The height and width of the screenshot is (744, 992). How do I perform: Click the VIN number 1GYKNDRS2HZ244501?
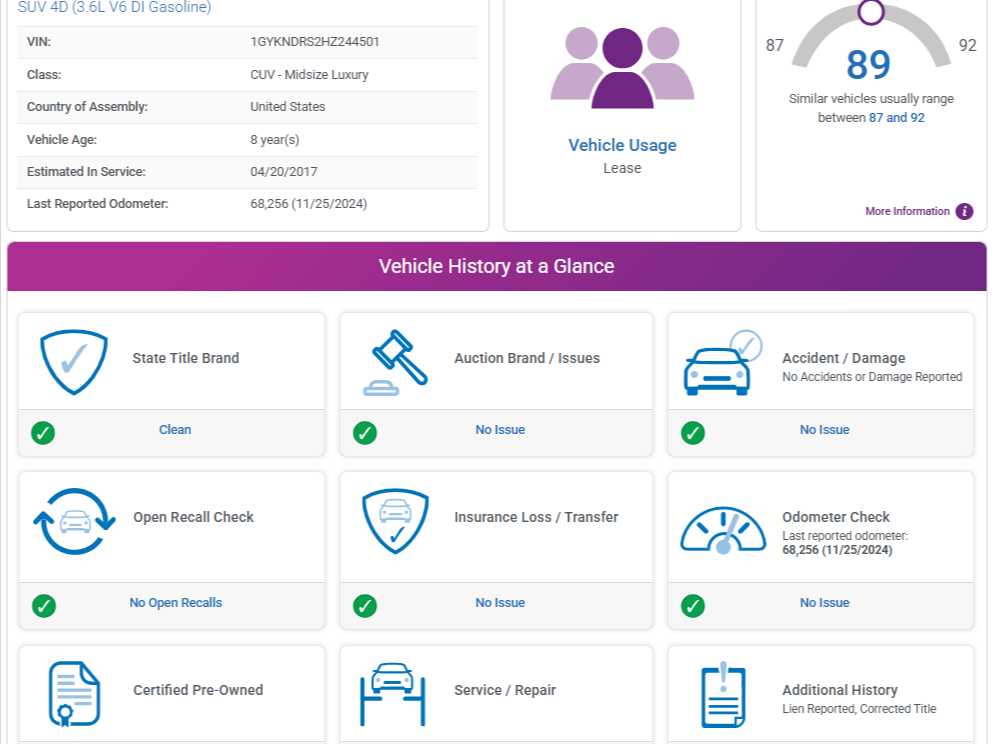click(314, 42)
